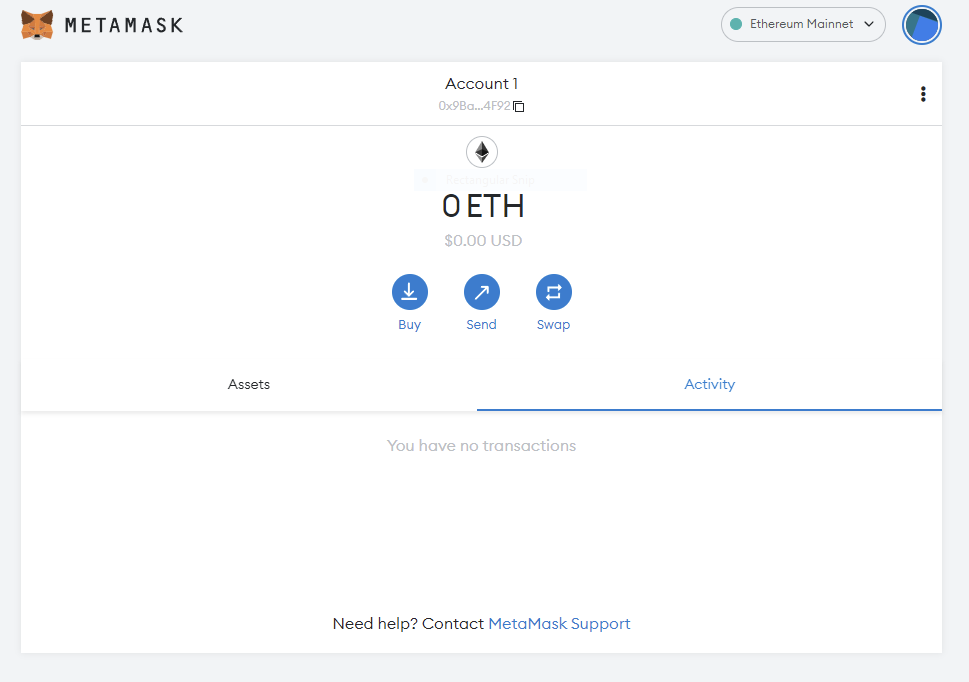Open the Ethereum Mainnet network dropdown
Viewport: 969px width, 682px height.
coord(803,25)
